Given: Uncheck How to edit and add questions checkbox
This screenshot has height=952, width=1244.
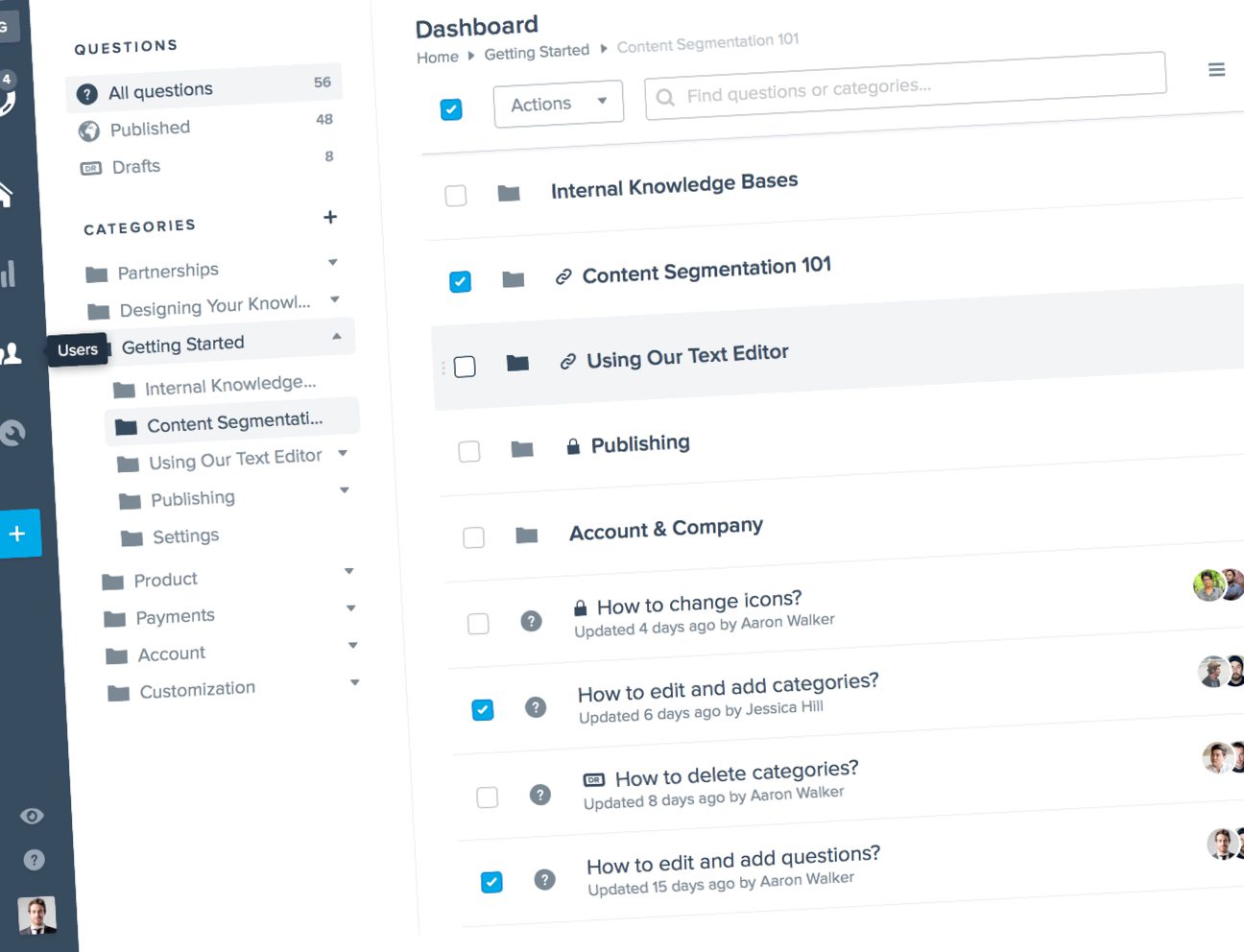Looking at the screenshot, I should (491, 882).
